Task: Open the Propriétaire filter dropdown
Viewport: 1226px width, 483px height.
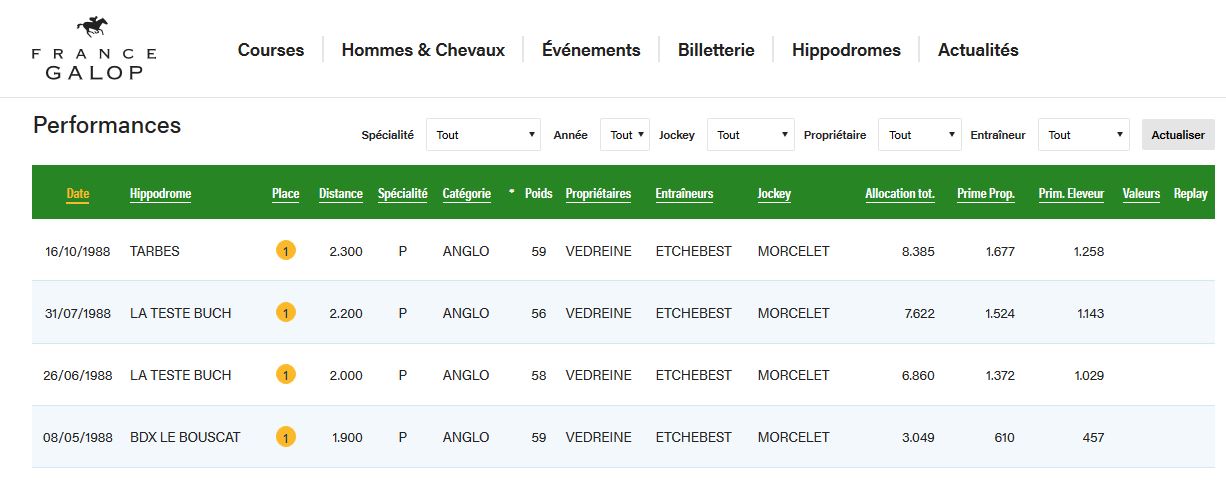Action: click(920, 135)
